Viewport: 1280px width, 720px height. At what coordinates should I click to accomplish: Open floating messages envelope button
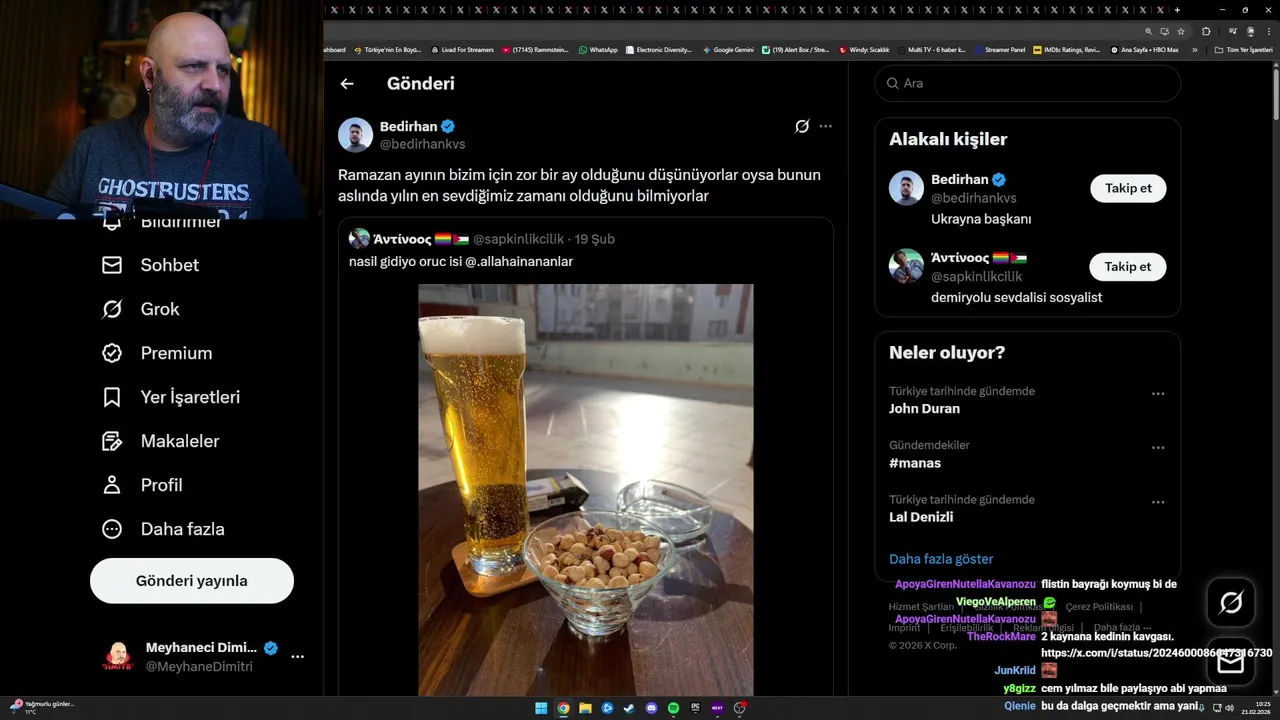coord(1231,662)
